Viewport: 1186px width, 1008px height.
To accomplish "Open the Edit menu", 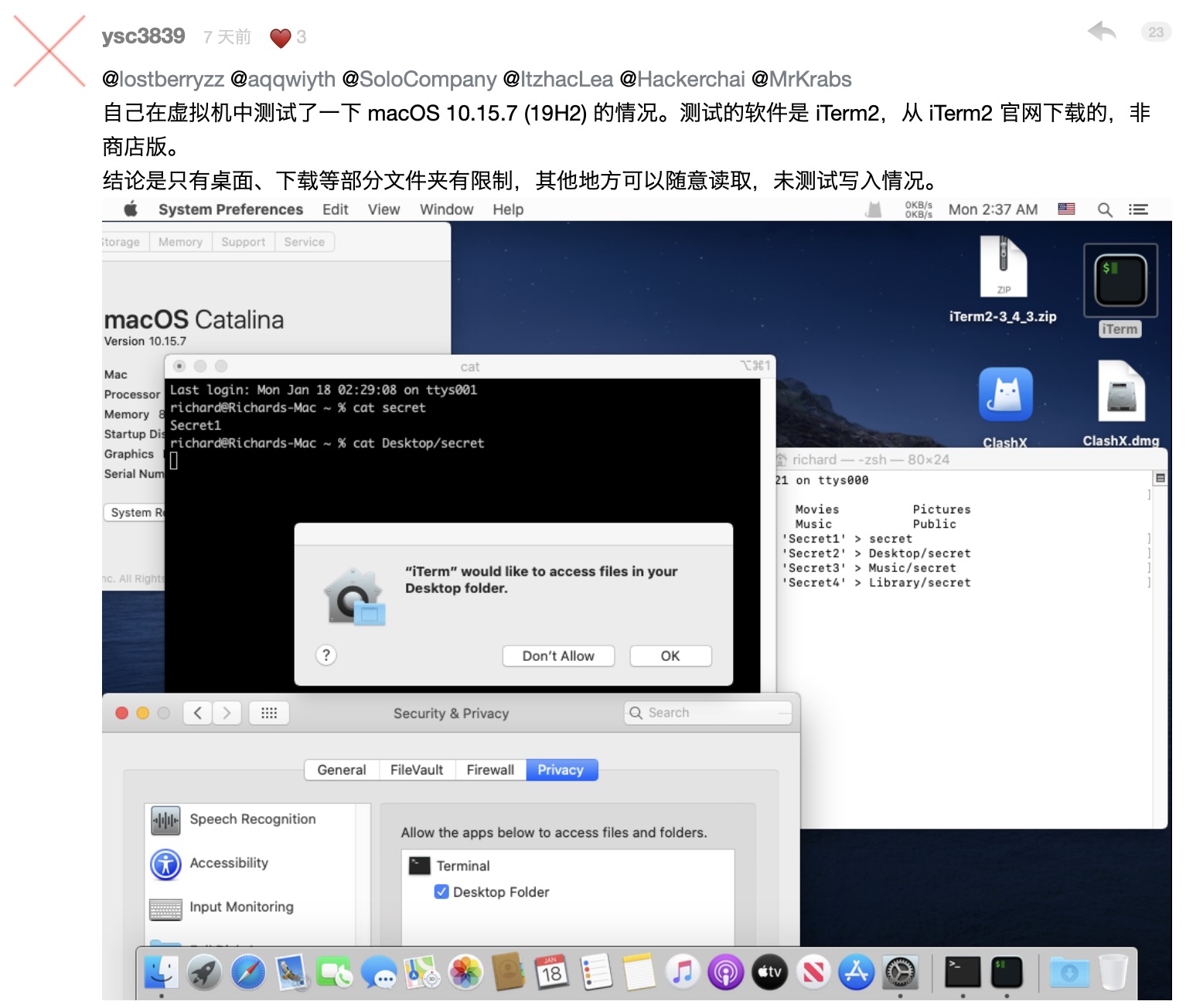I will [x=336, y=209].
